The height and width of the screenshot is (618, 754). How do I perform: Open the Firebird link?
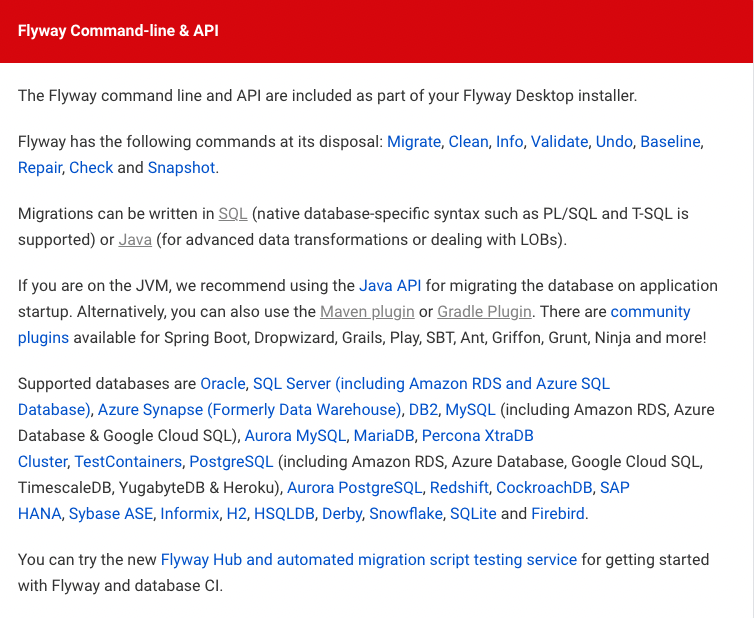point(558,514)
